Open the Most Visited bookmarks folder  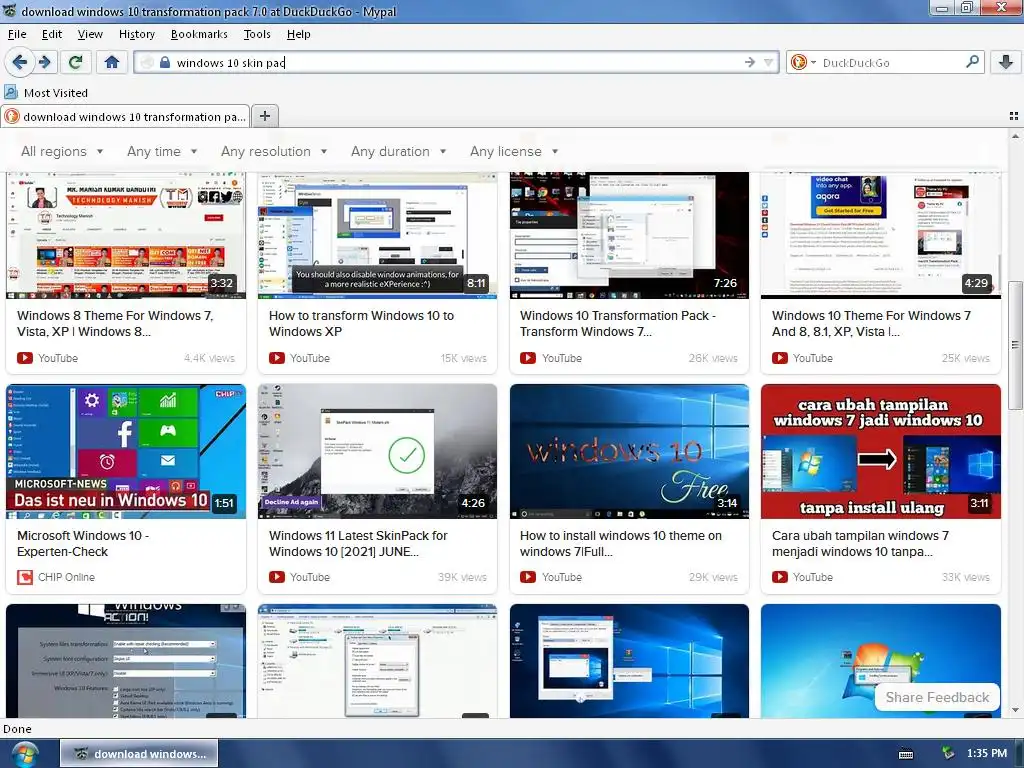point(46,93)
